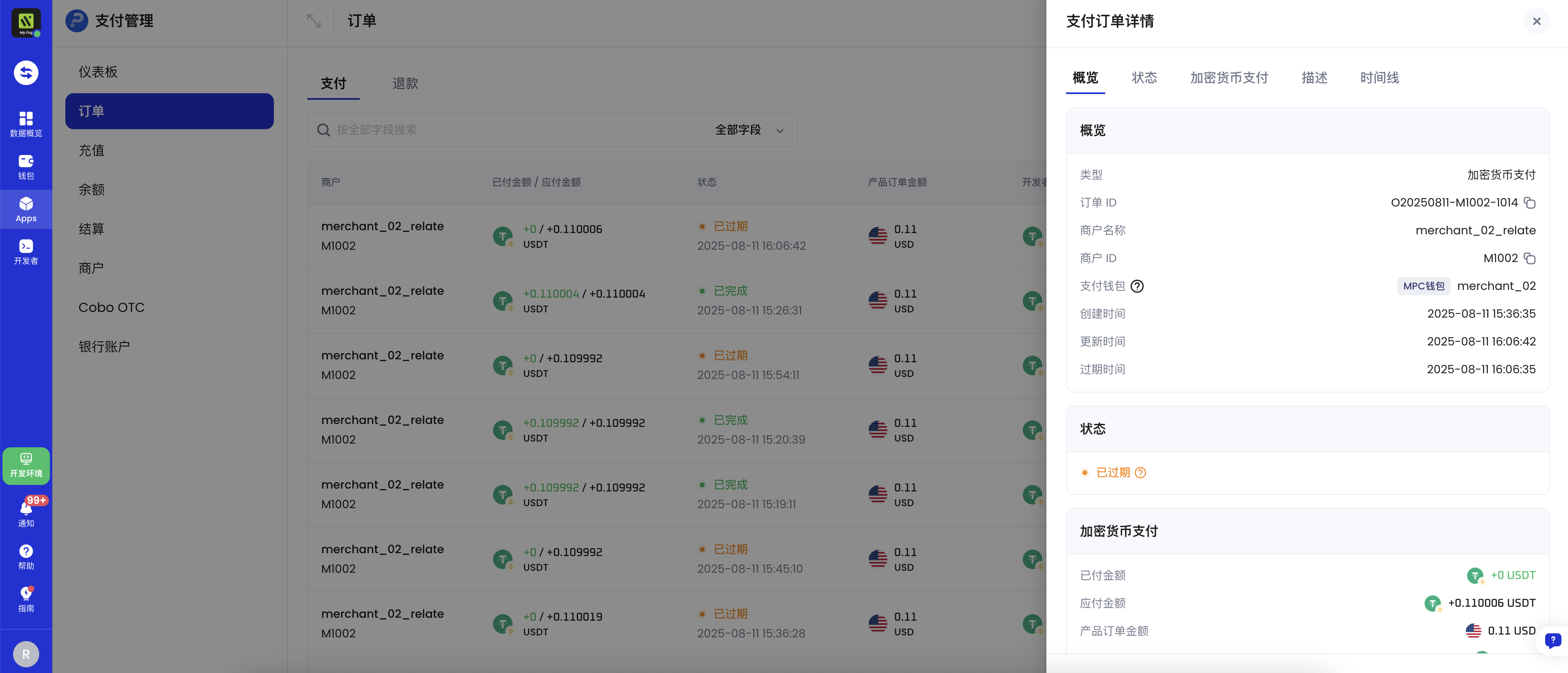Open the user avatar R

[x=26, y=654]
